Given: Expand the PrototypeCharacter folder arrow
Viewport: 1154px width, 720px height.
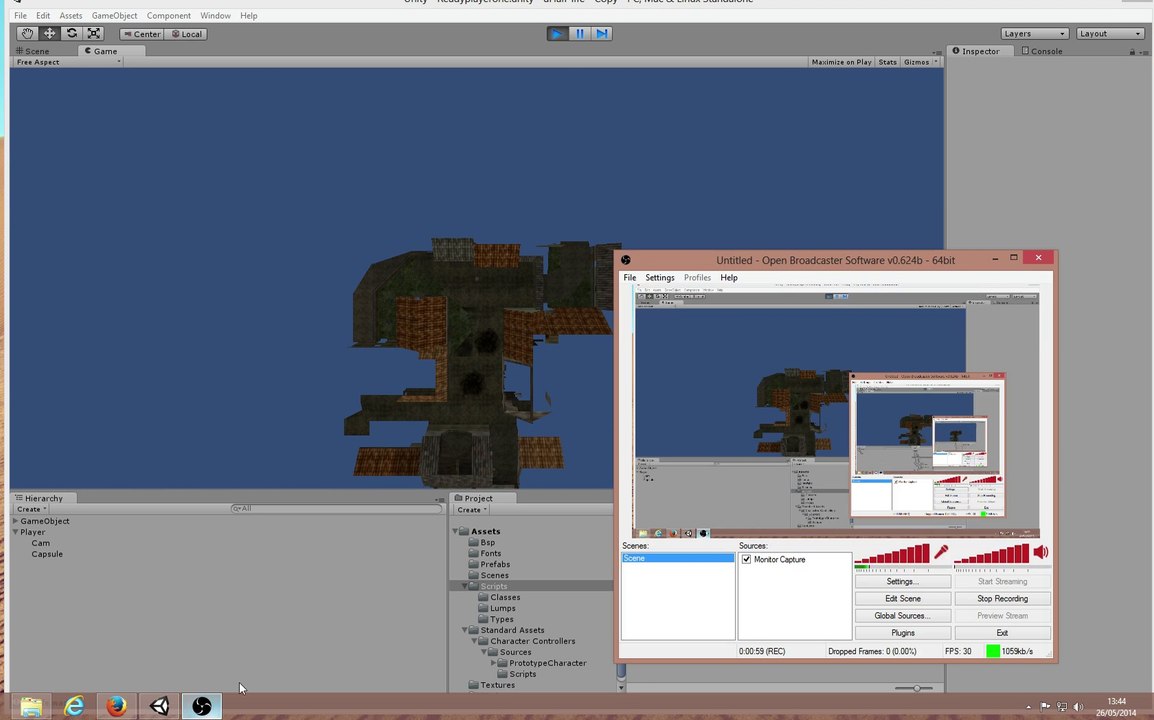Looking at the screenshot, I should pyautogui.click(x=494, y=663).
